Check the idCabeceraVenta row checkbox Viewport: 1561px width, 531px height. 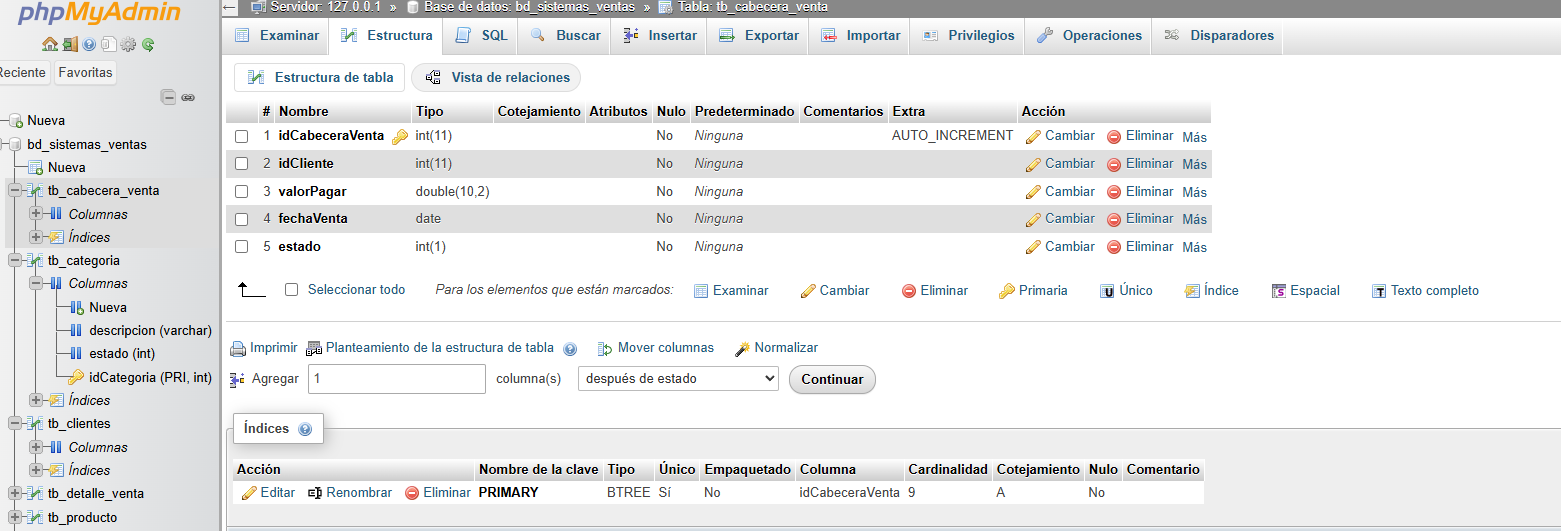pos(241,136)
